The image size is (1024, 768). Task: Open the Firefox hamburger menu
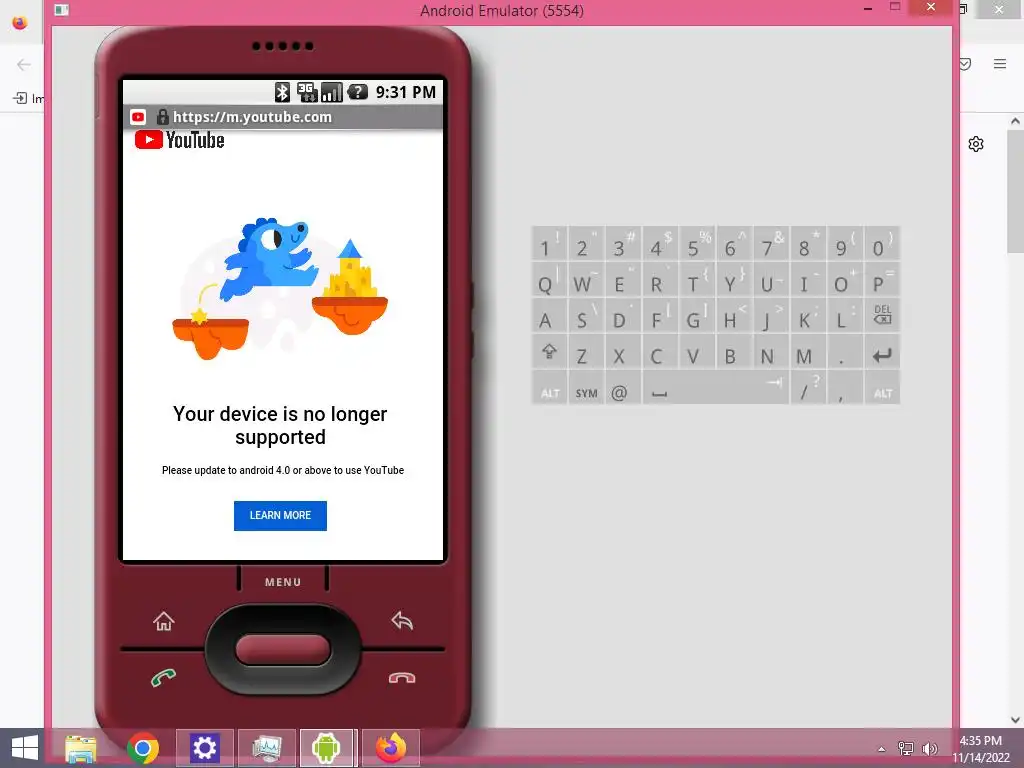[x=1000, y=63]
